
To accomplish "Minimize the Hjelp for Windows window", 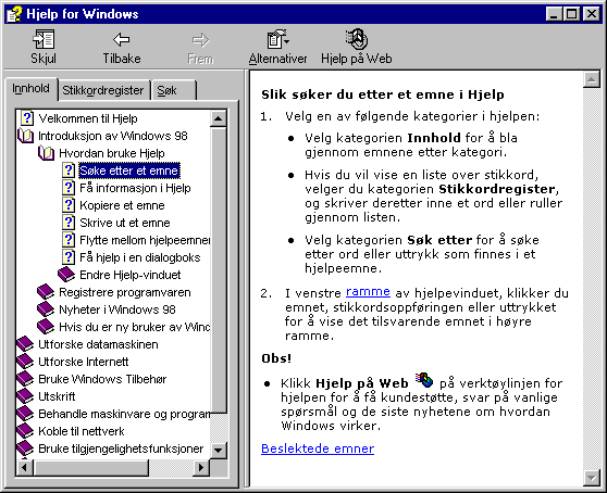I will coord(554,14).
